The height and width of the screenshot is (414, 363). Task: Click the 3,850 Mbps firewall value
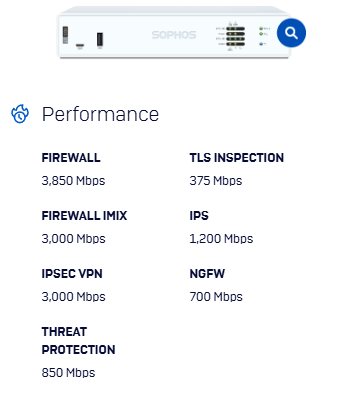click(73, 181)
